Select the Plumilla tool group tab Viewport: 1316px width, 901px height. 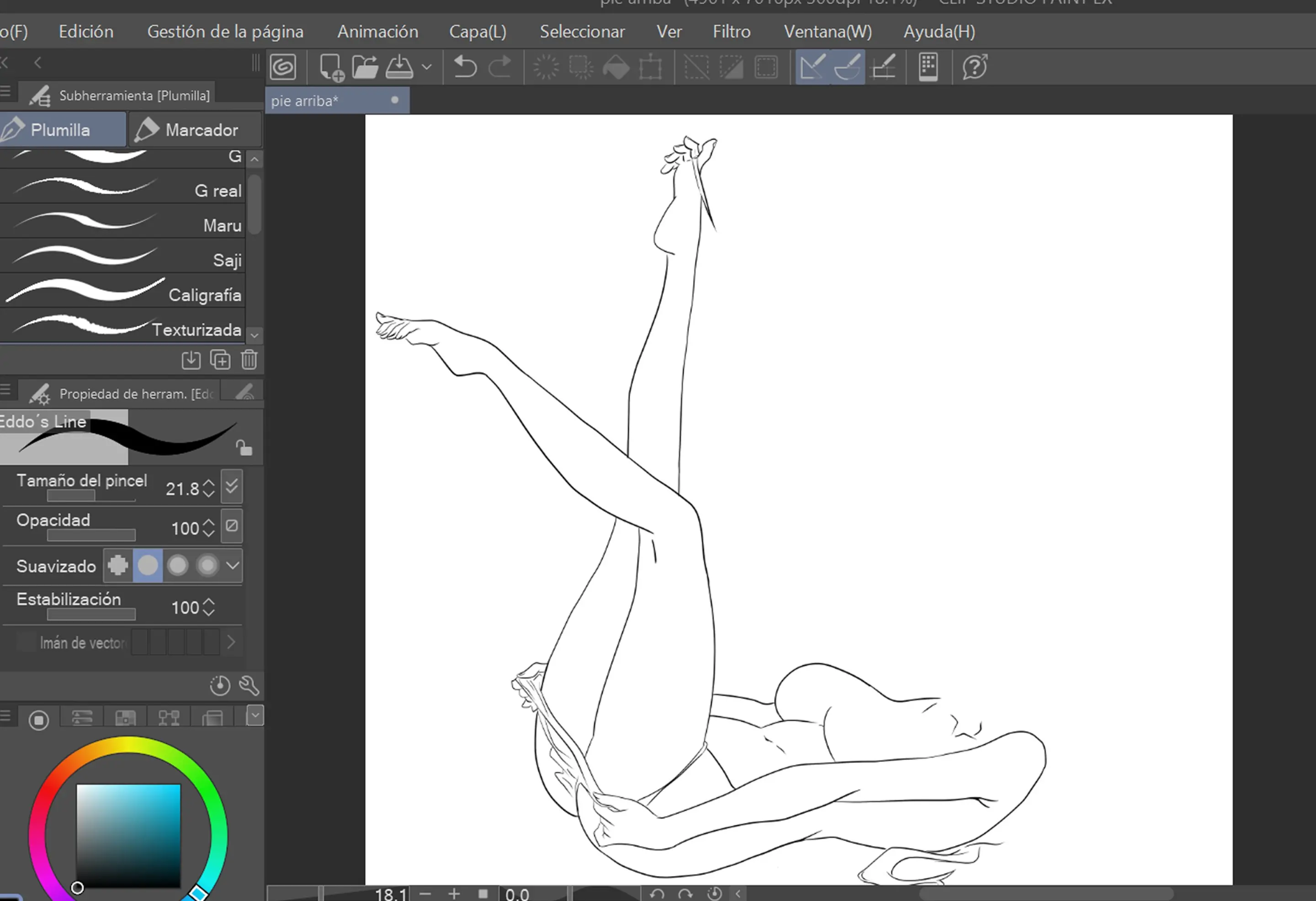point(62,130)
